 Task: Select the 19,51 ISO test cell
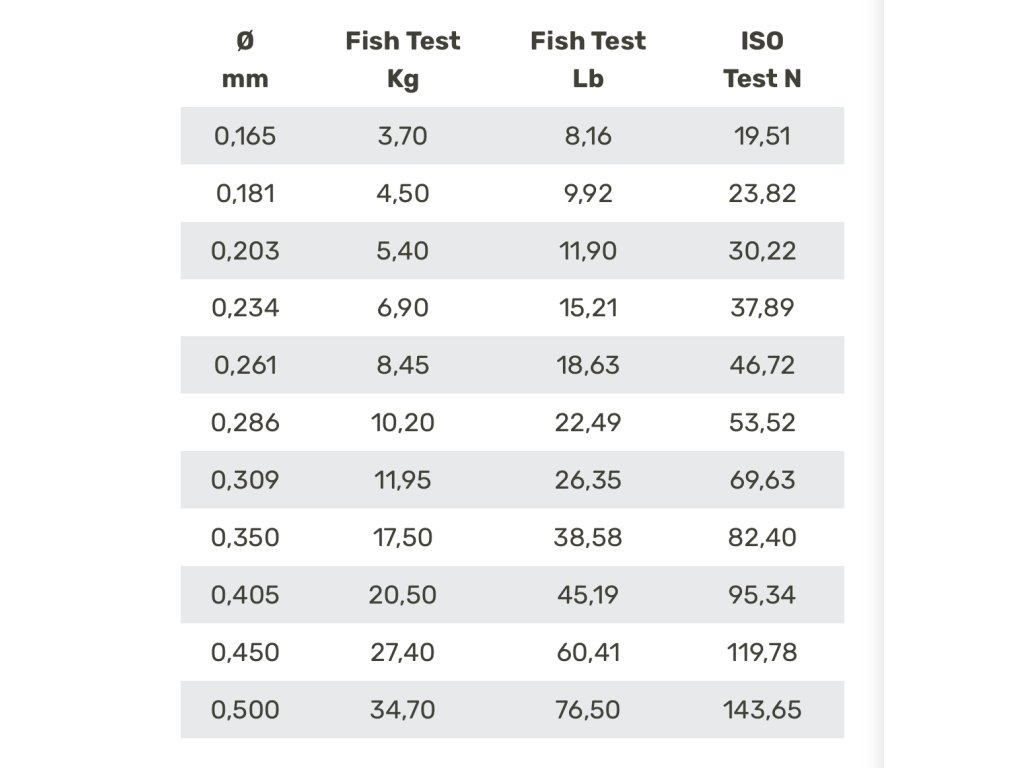click(x=762, y=136)
